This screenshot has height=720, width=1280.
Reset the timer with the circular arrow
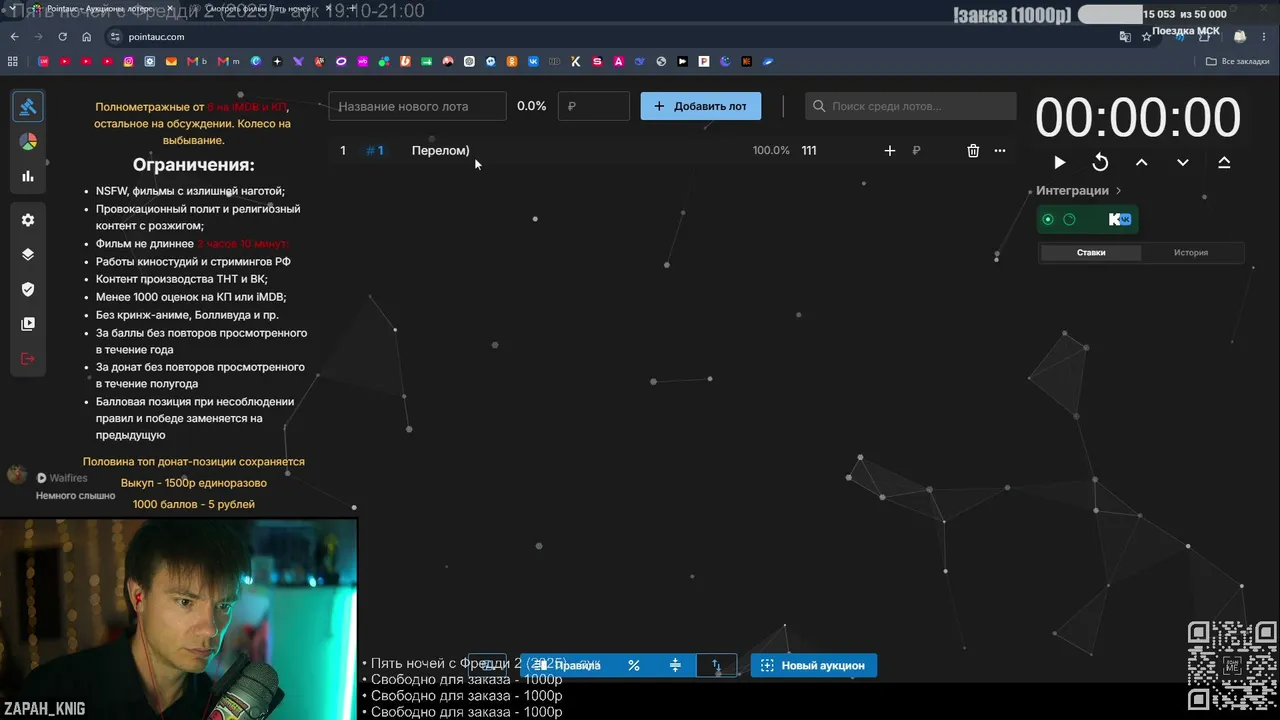click(1101, 163)
